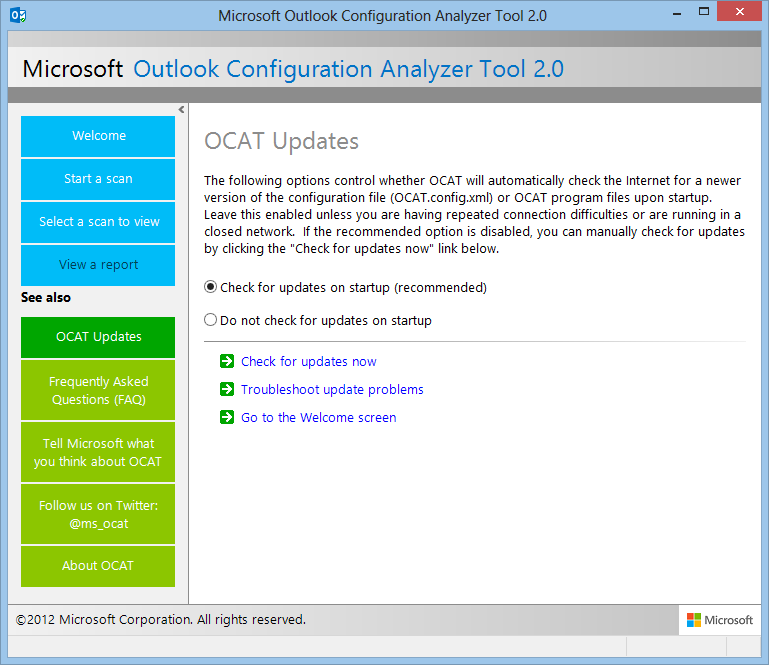Click the OCAT Updates page heading
This screenshot has height=665, width=769.
[282, 141]
